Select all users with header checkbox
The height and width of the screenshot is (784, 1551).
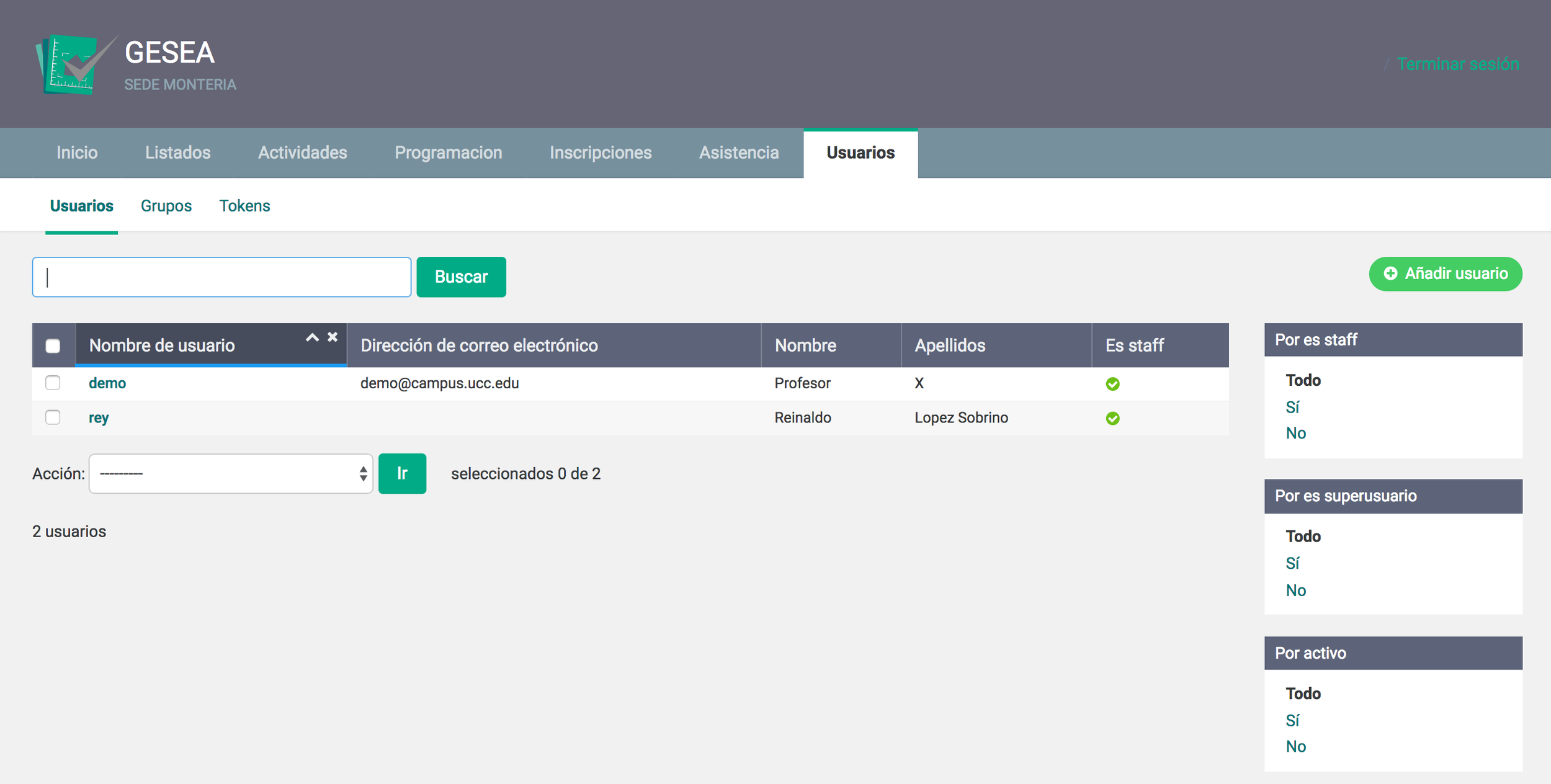coord(53,345)
